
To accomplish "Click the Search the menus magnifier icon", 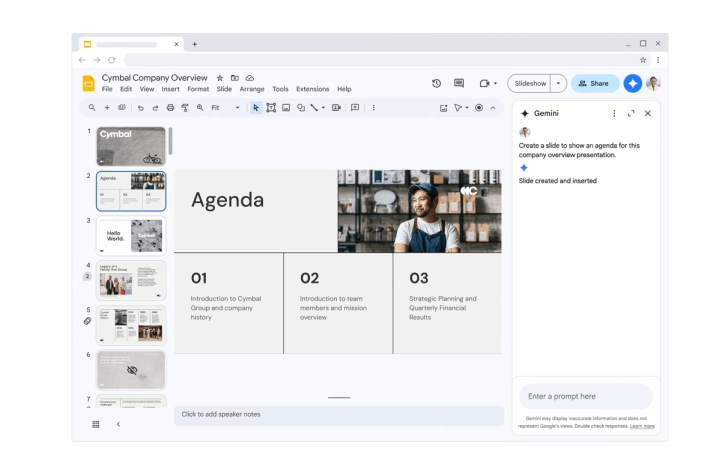I will coord(92,108).
